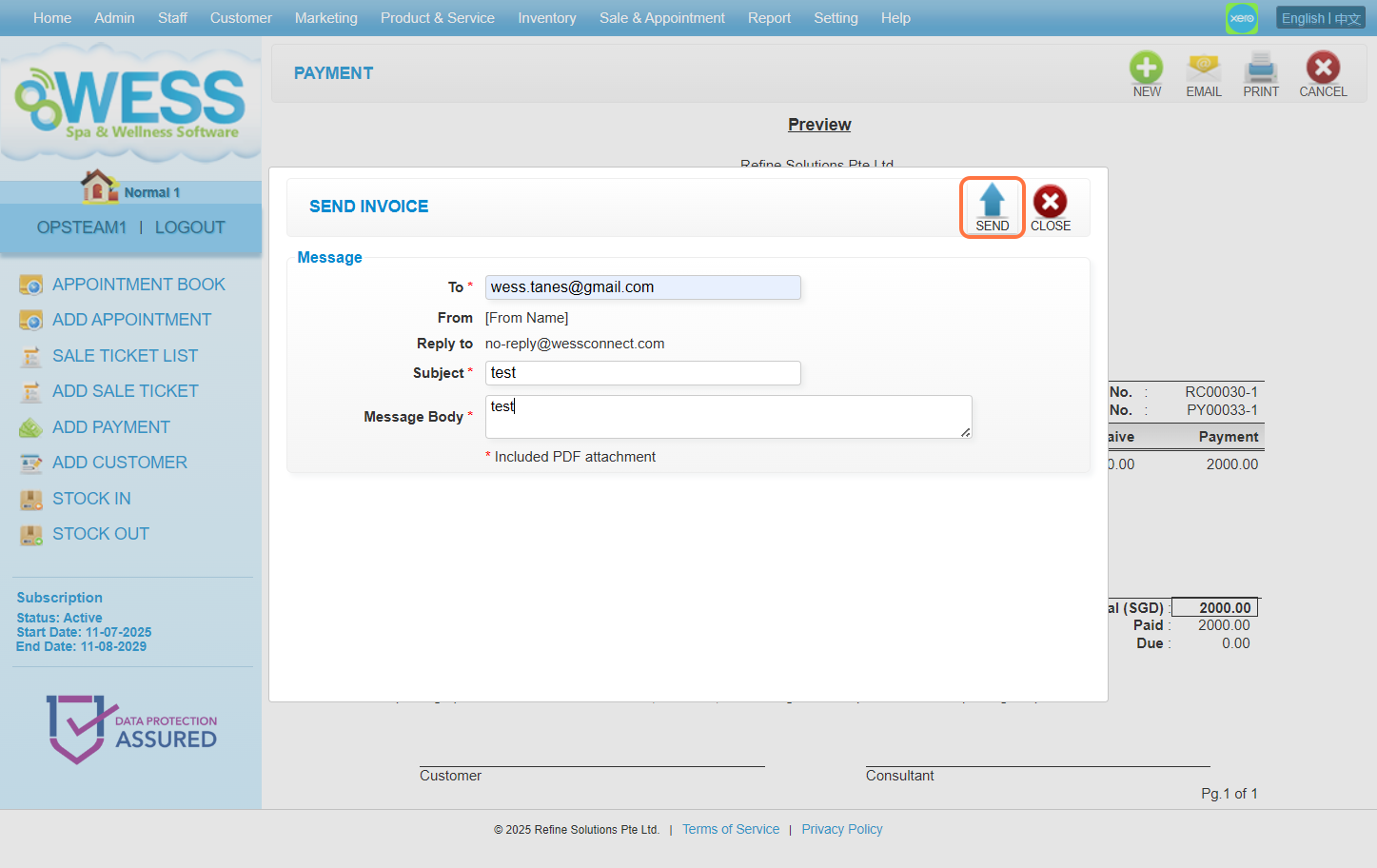Open Stock In from sidebar
The image size is (1377, 868).
coord(91,499)
